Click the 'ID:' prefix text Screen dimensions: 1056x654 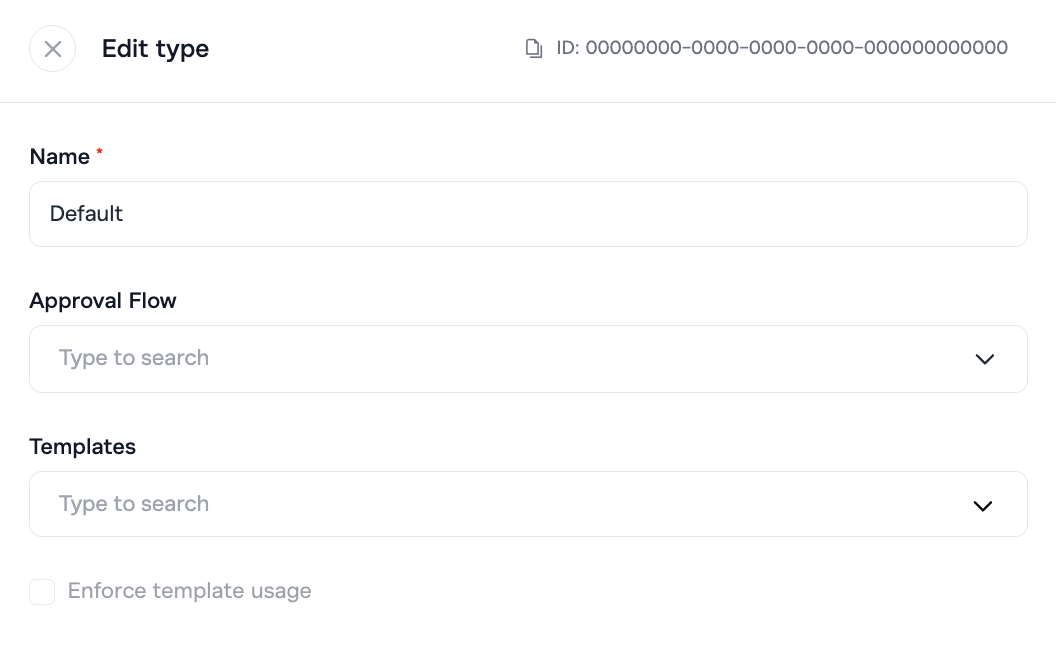(x=568, y=48)
